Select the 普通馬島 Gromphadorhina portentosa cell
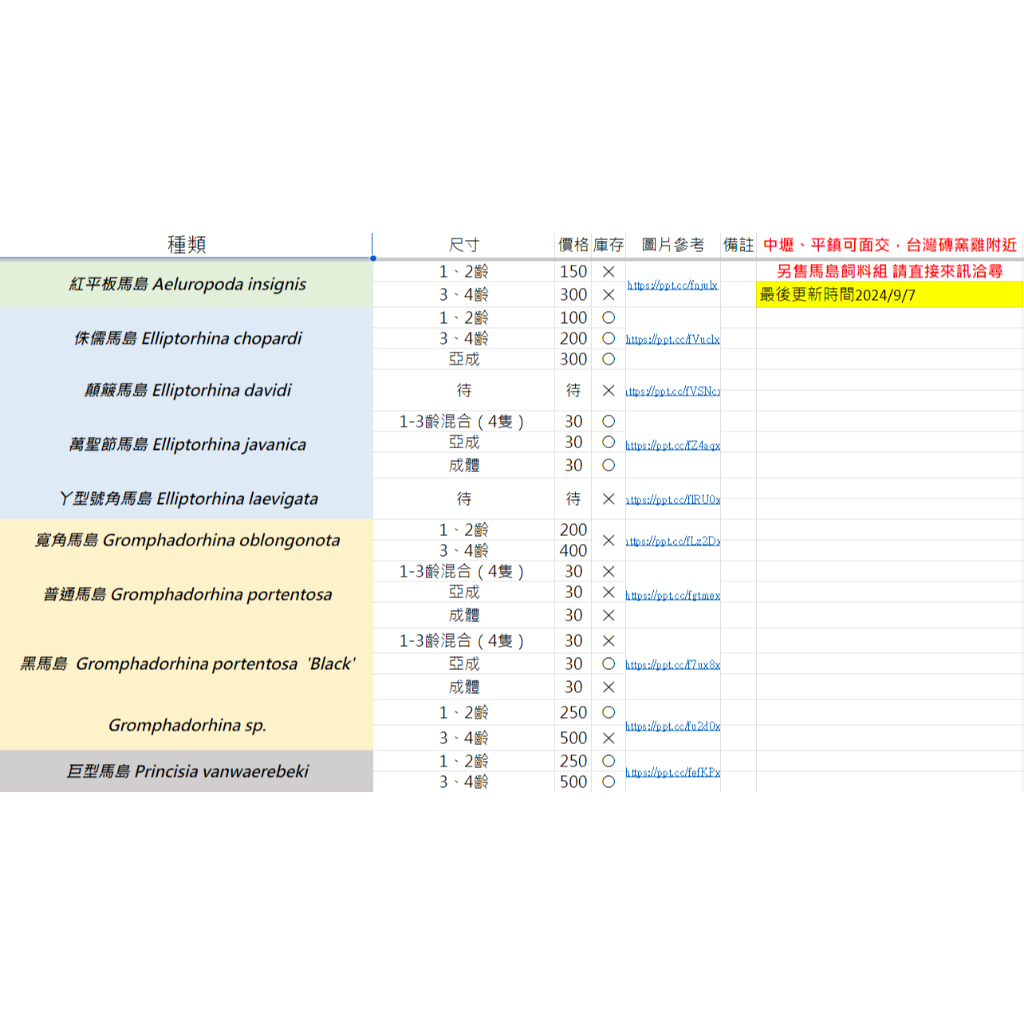Image resolution: width=1024 pixels, height=1024 pixels. pyautogui.click(x=187, y=594)
